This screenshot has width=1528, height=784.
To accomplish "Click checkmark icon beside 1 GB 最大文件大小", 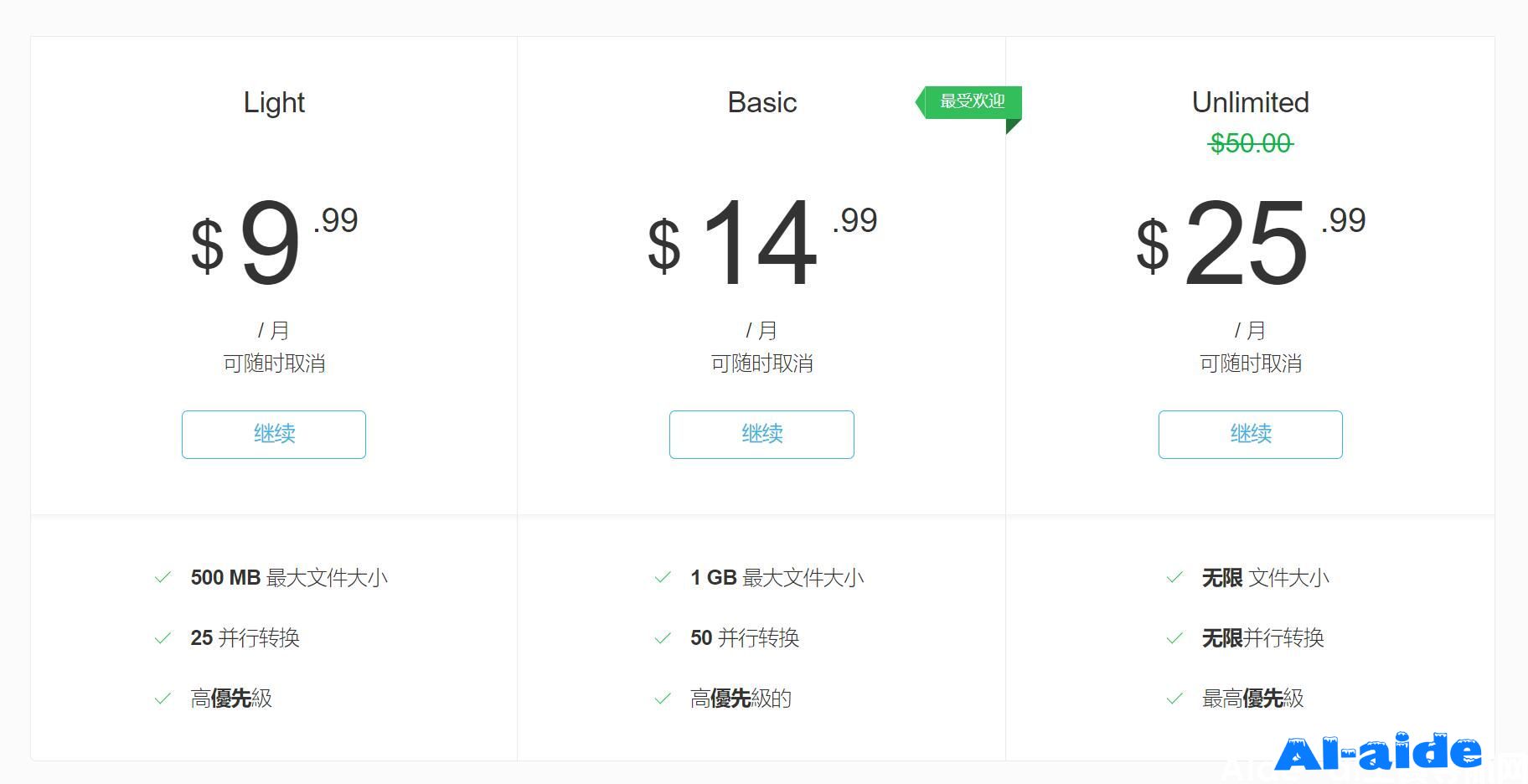I will click(663, 577).
